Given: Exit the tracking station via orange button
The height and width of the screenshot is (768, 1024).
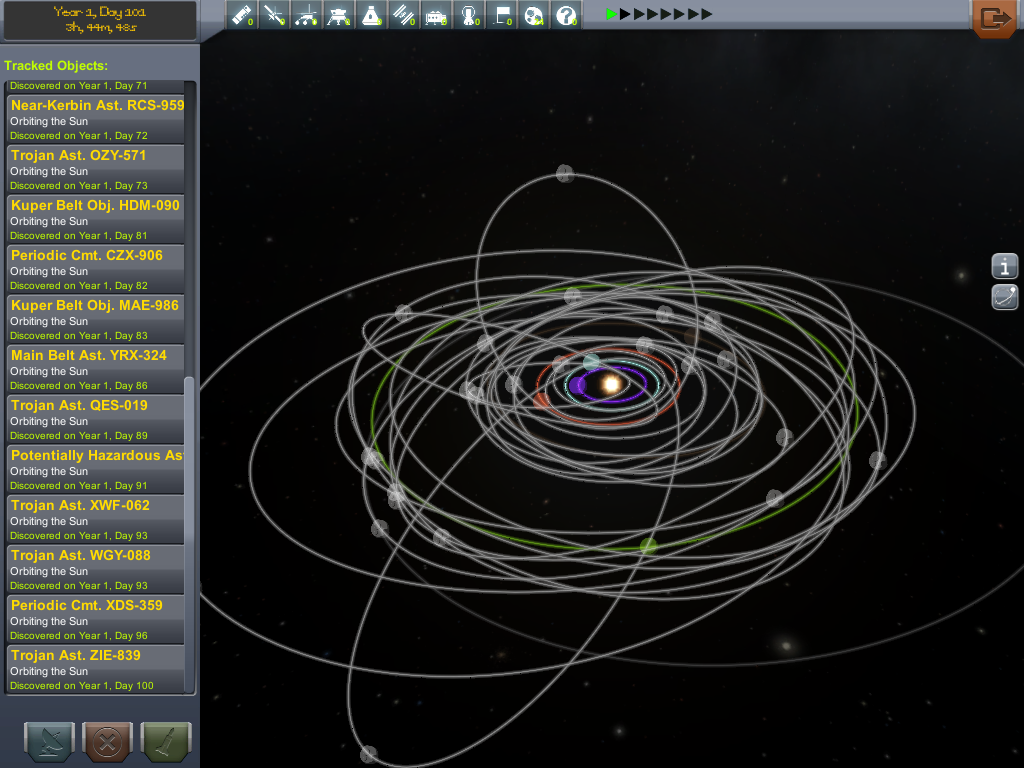Looking at the screenshot, I should coord(994,18).
